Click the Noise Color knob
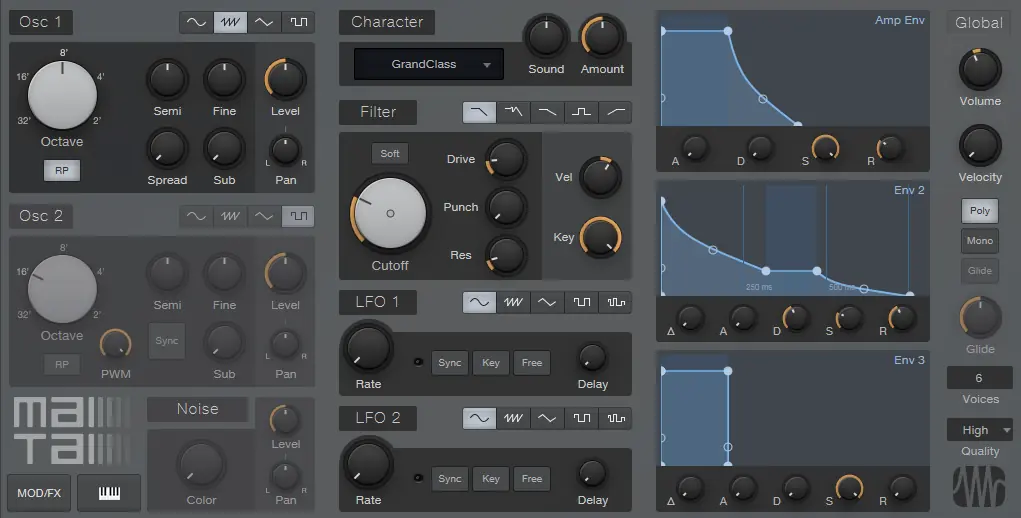Viewport: 1021px width, 518px height. click(x=201, y=465)
